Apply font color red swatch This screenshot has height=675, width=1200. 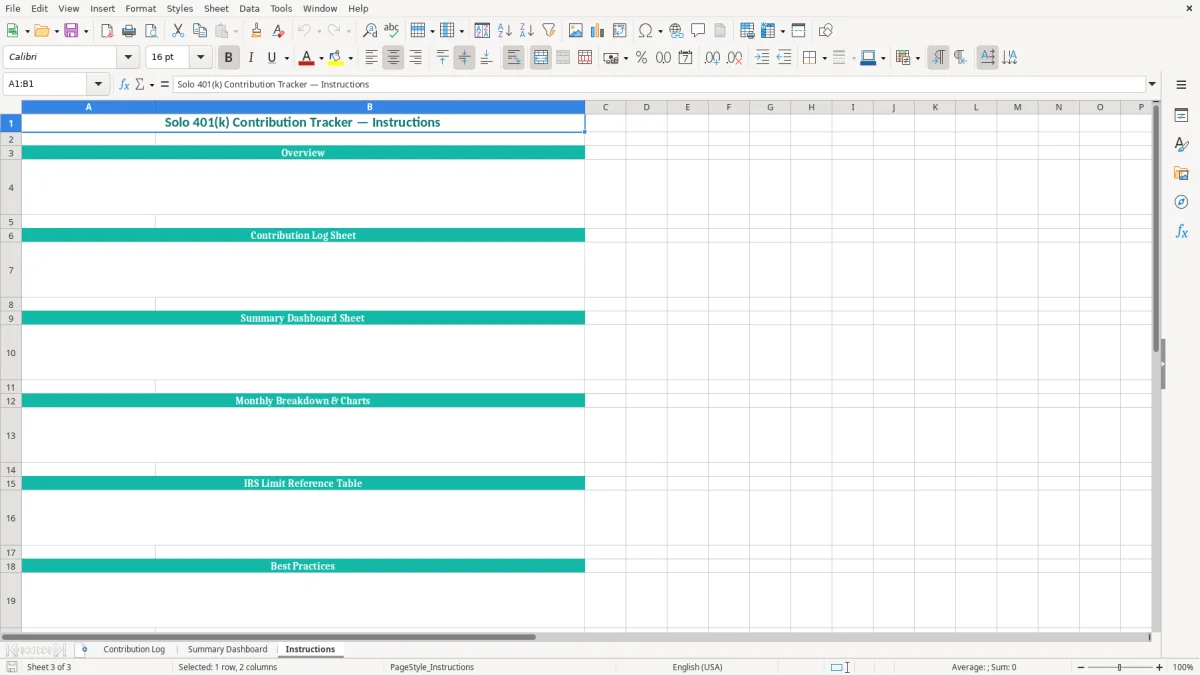(x=307, y=58)
